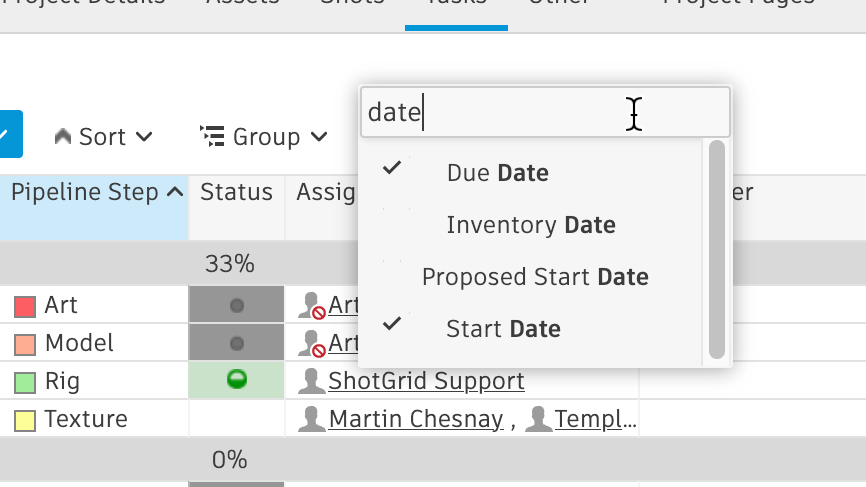Open the Martin Chesnay link
The width and height of the screenshot is (866, 487).
[x=415, y=419]
